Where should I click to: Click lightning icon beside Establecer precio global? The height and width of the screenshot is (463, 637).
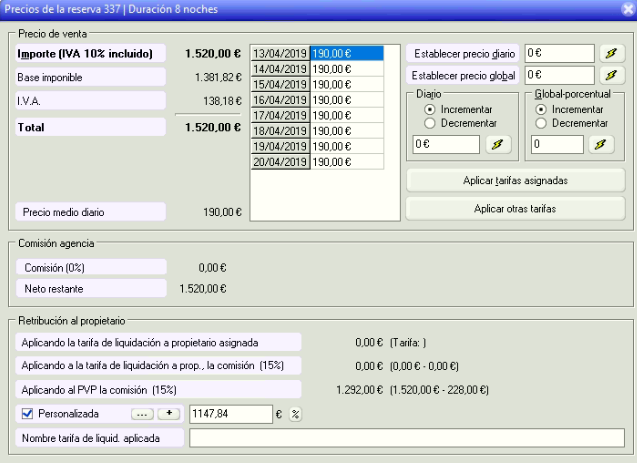(x=611, y=75)
